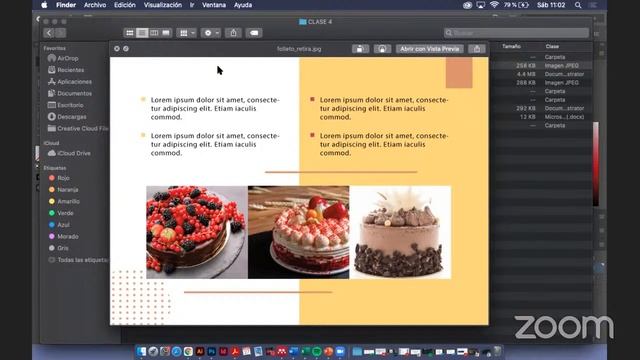Open Creative Cloud Files in sidebar
Viewport: 640px width, 360px height.
pyautogui.click(x=78, y=129)
